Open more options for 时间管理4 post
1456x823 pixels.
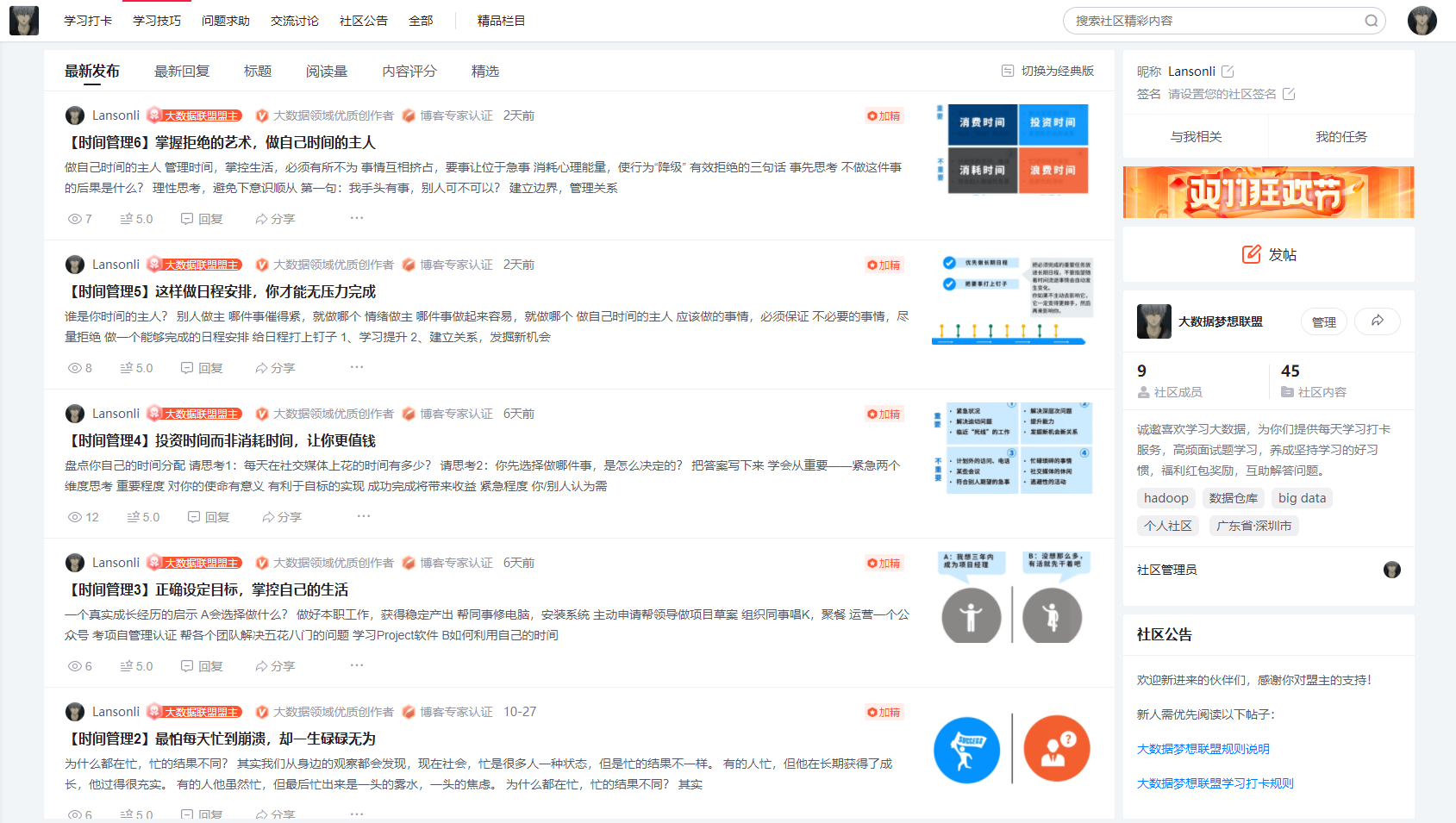pos(364,516)
